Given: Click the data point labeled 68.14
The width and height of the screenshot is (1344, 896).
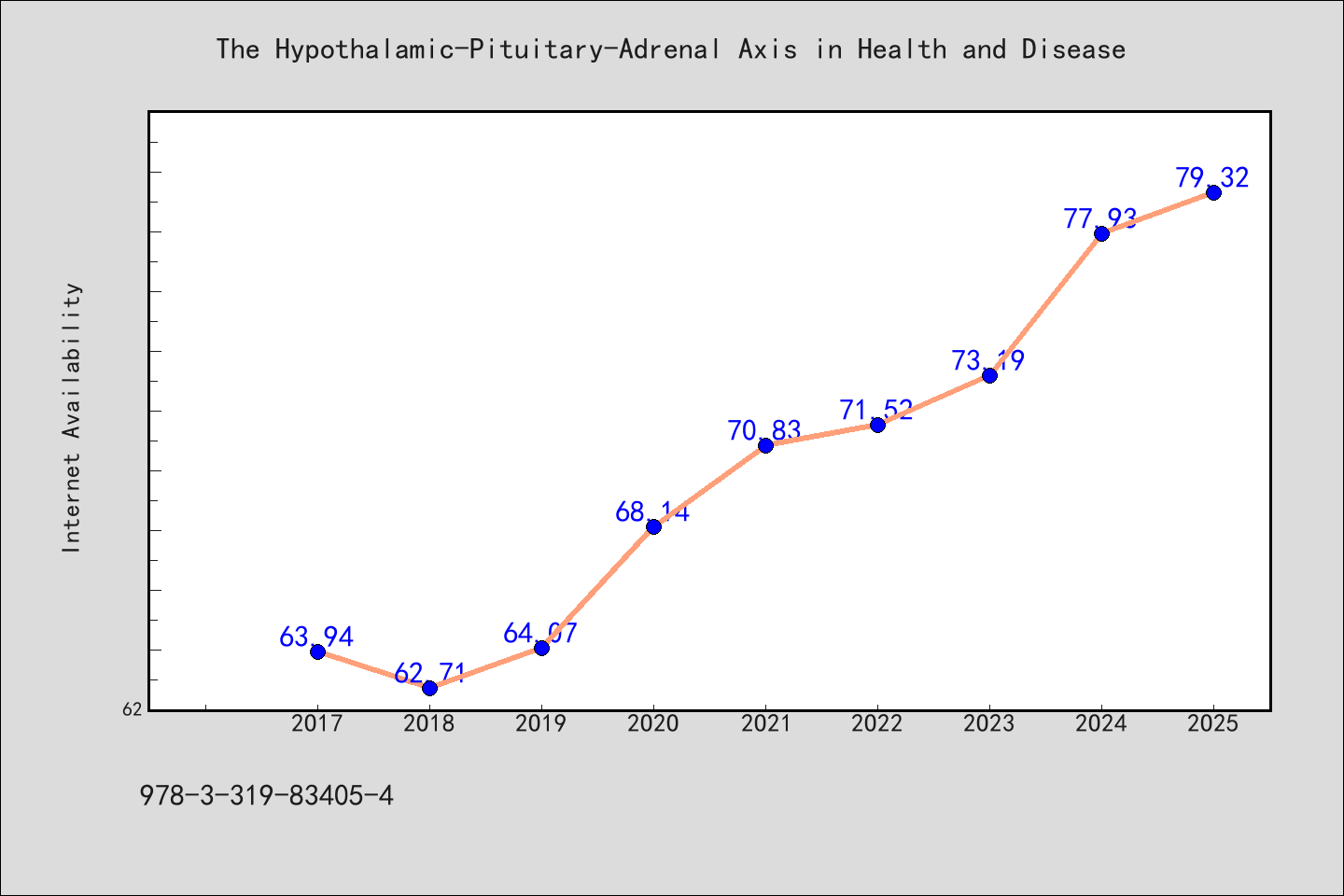Looking at the screenshot, I should [653, 526].
